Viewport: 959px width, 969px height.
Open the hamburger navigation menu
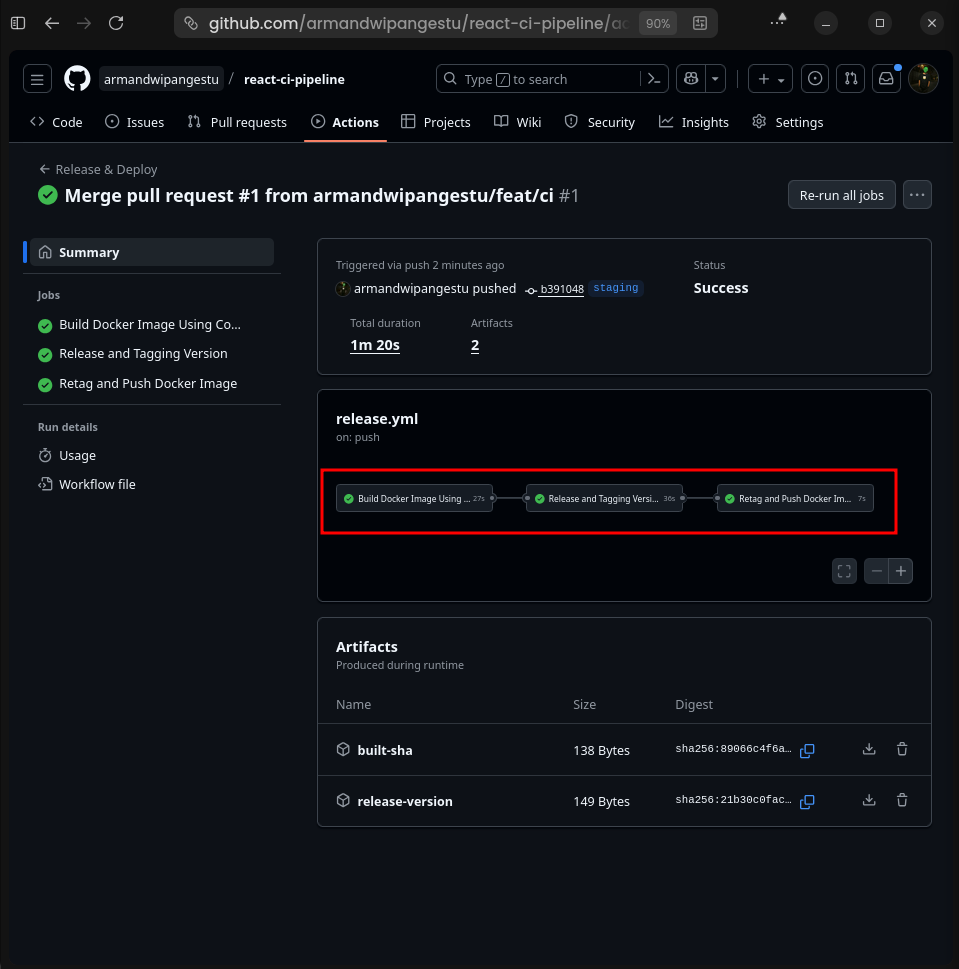(37, 79)
